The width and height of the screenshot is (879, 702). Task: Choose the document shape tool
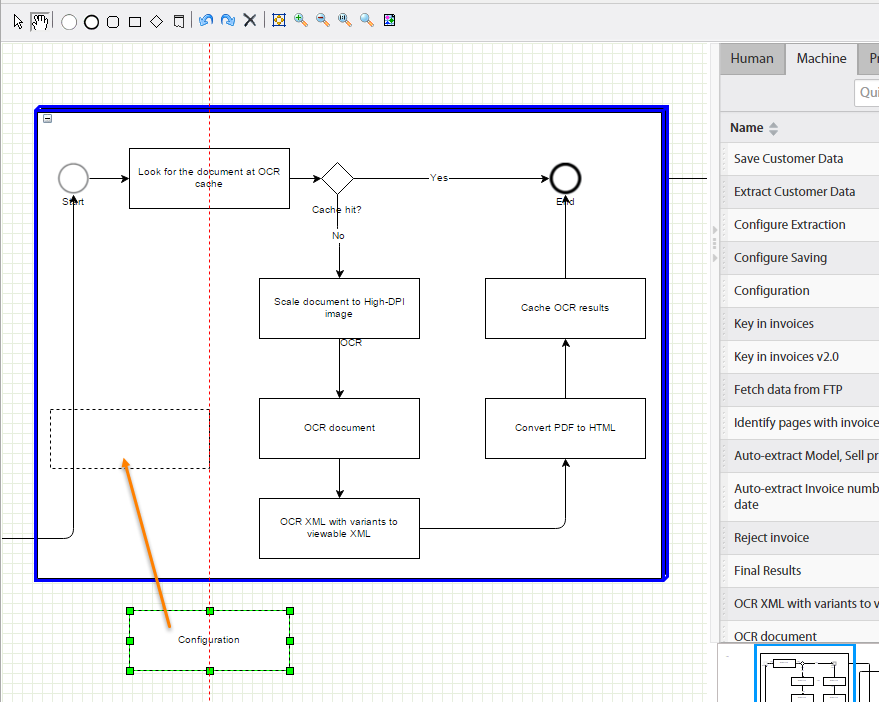179,22
